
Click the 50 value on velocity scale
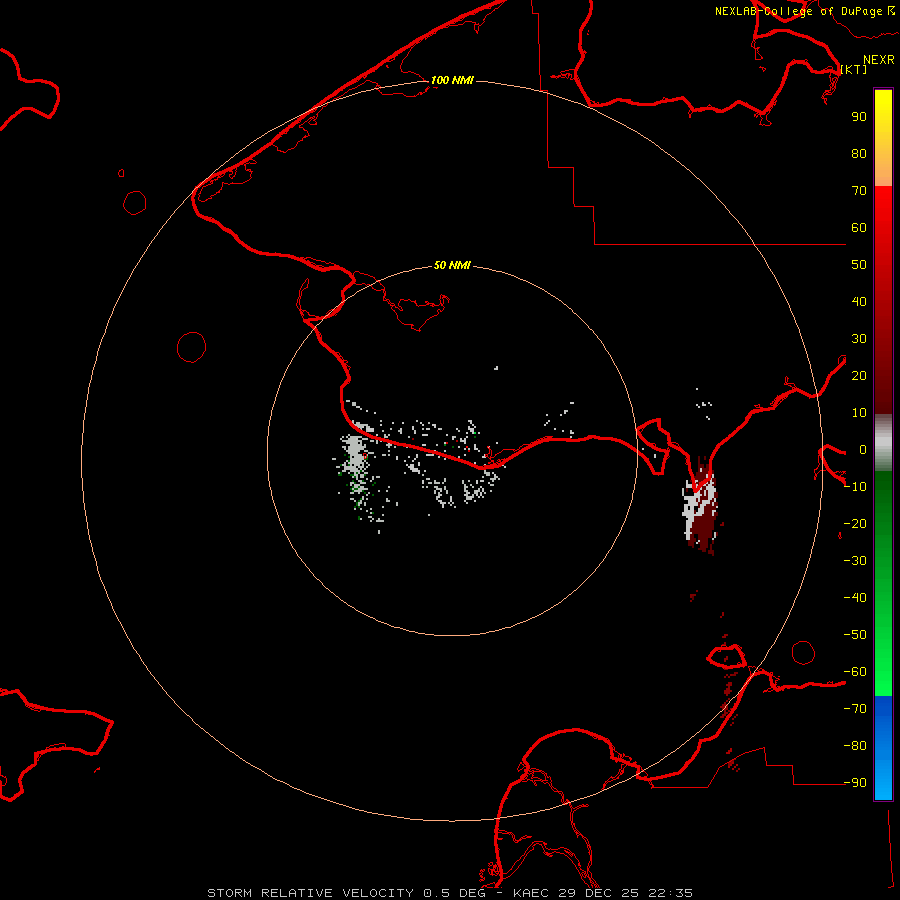coord(859,265)
